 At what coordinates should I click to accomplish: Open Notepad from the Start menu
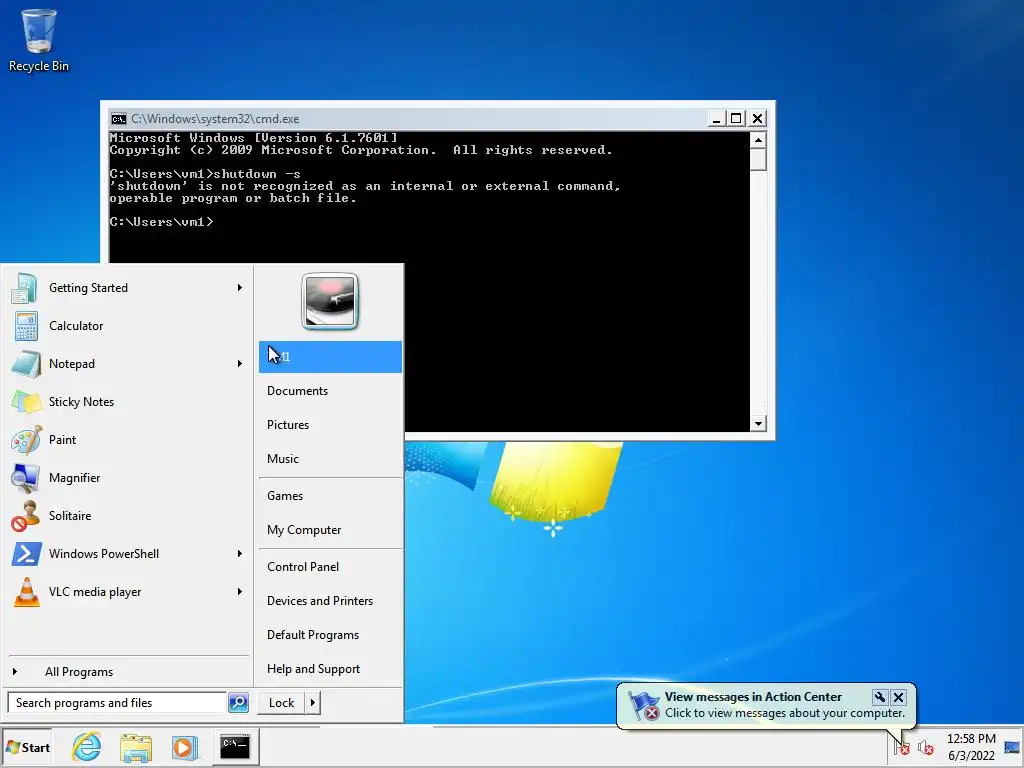(72, 364)
